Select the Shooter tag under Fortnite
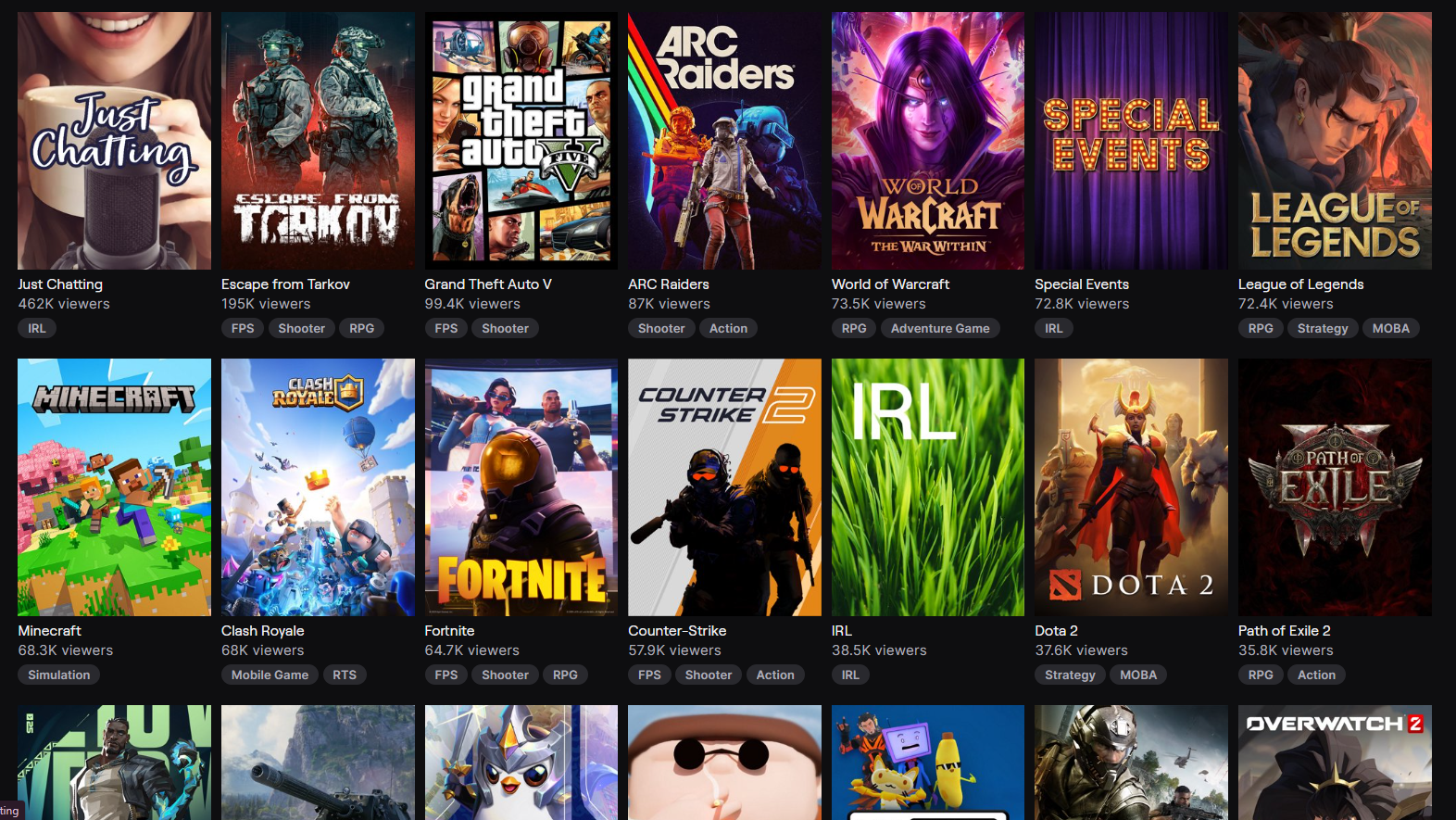 pos(505,675)
